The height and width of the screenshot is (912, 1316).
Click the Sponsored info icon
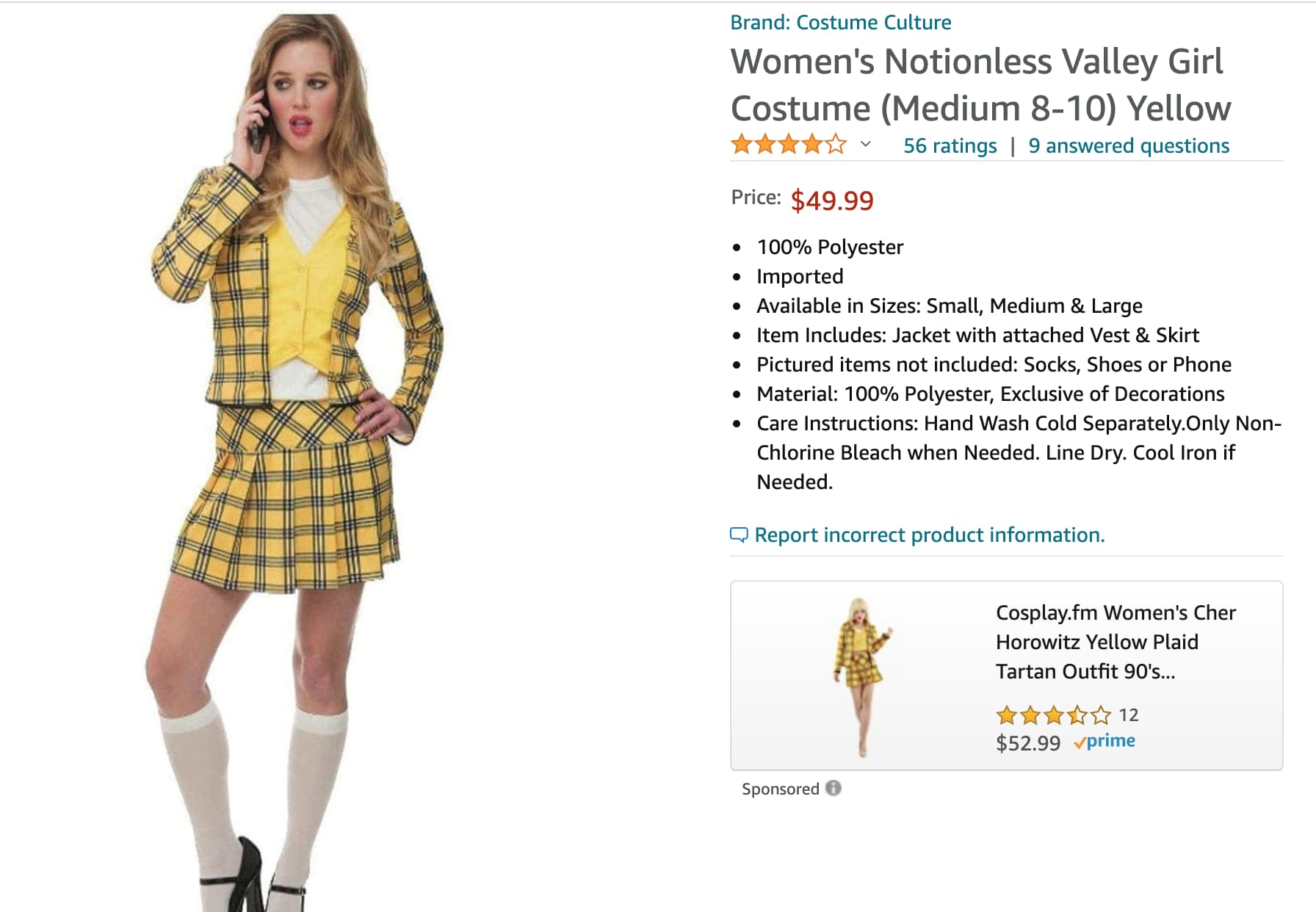coord(834,789)
